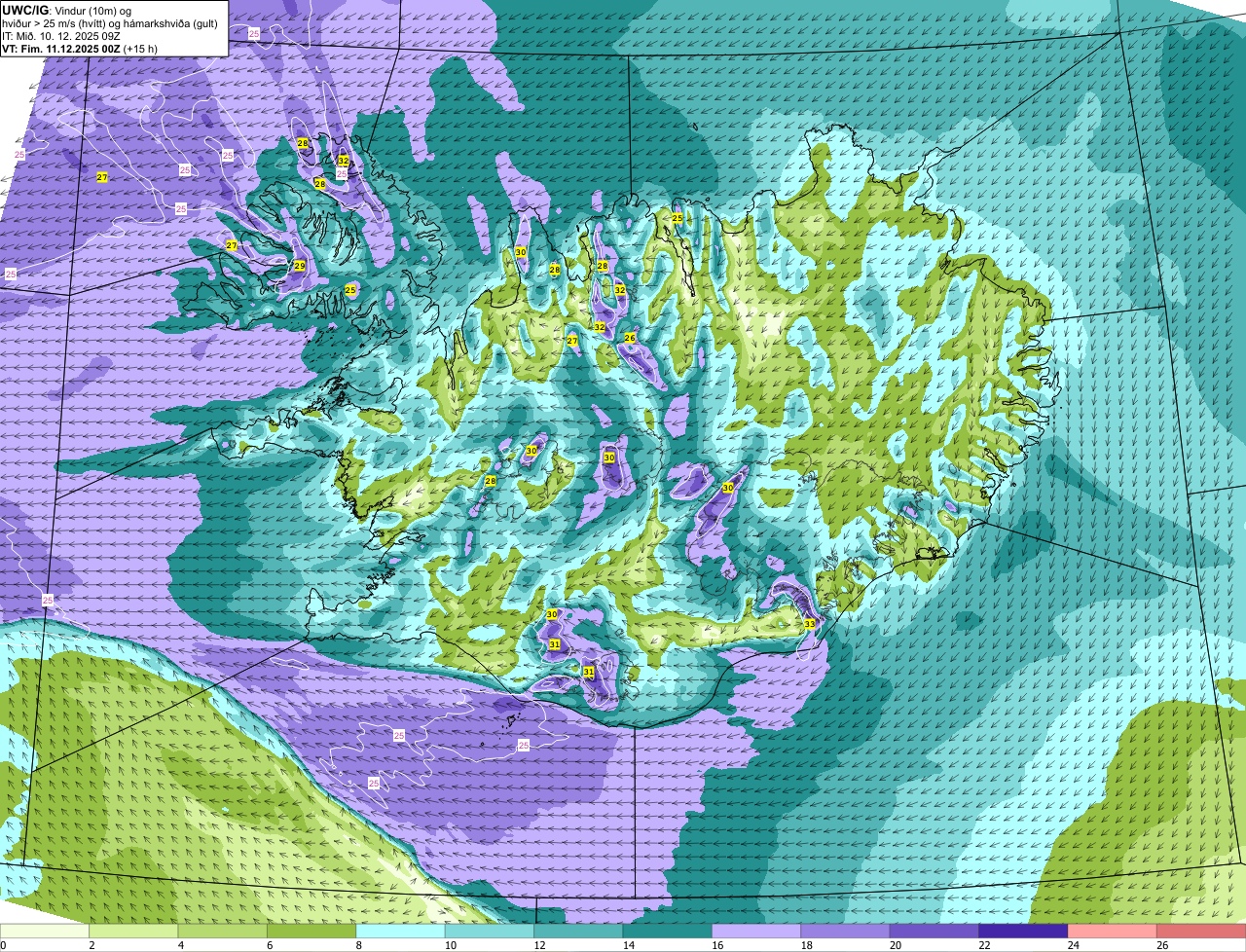Click the '26' tick label on the color scale
Screen dimensions: 1246x952
(1162, 945)
